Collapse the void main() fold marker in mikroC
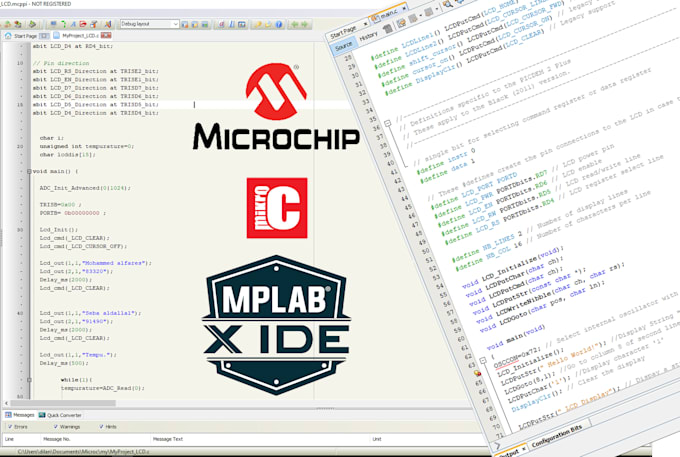 [x=29, y=171]
